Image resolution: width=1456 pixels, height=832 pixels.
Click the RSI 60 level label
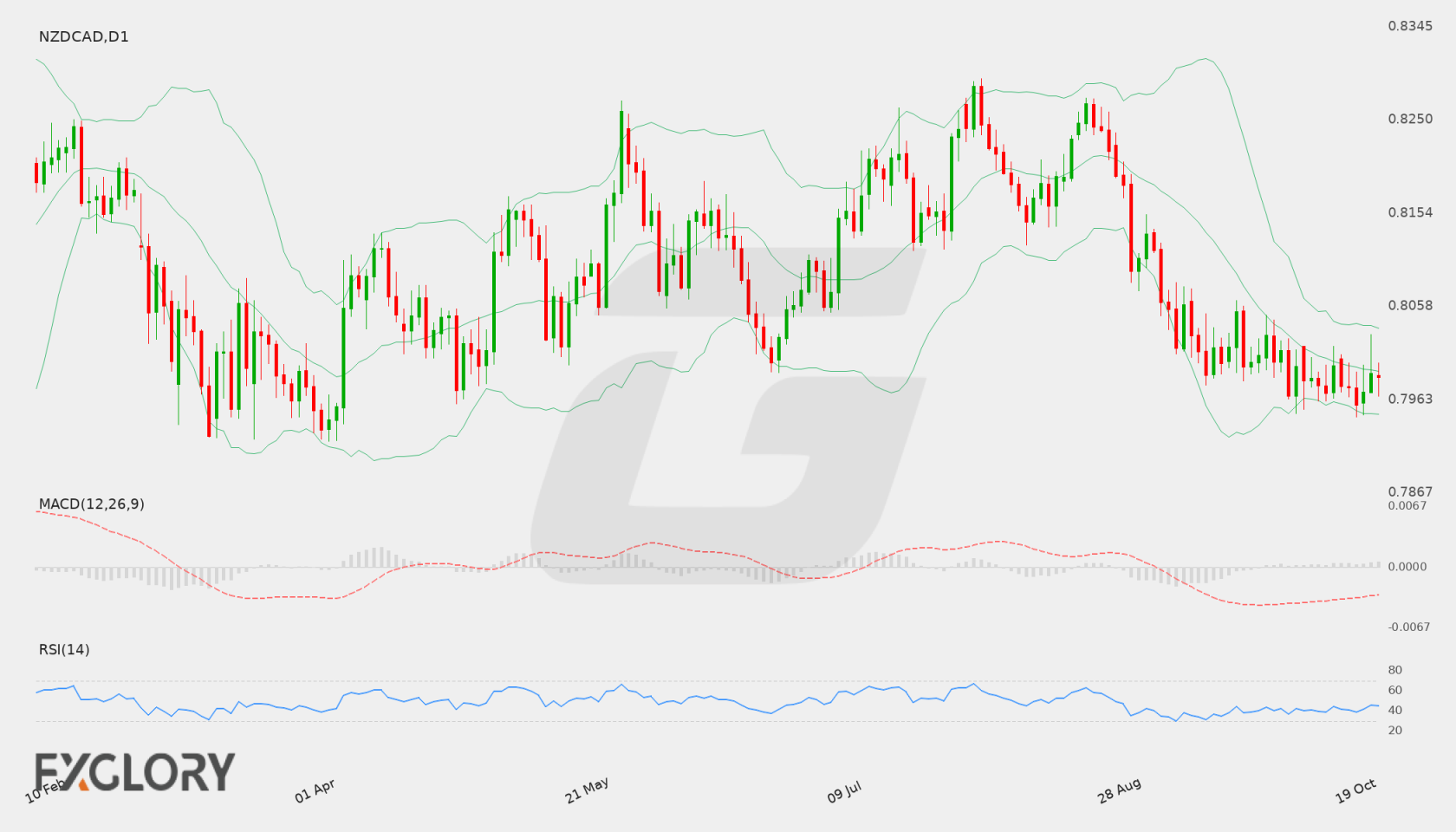pyautogui.click(x=1395, y=690)
